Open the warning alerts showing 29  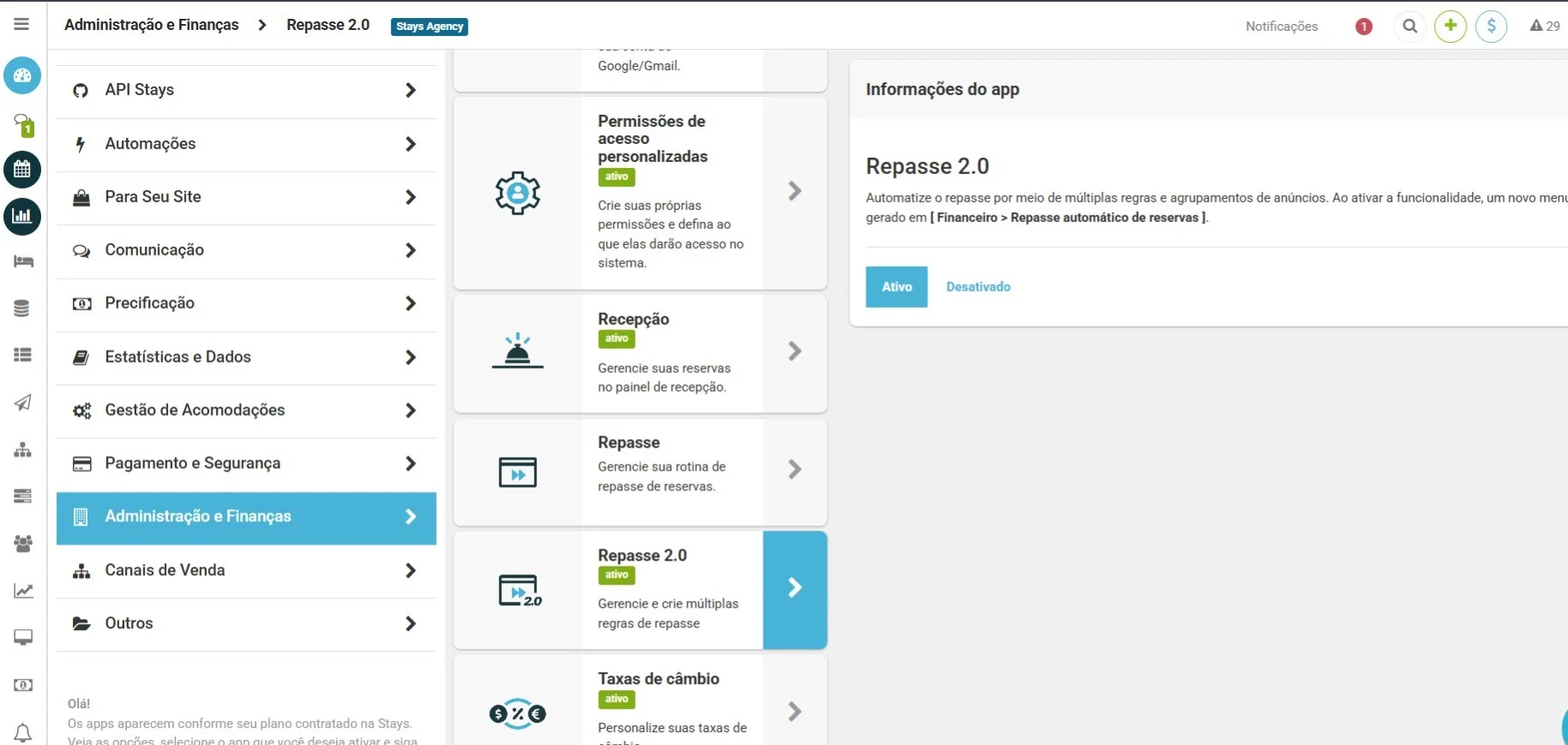[x=1545, y=26]
